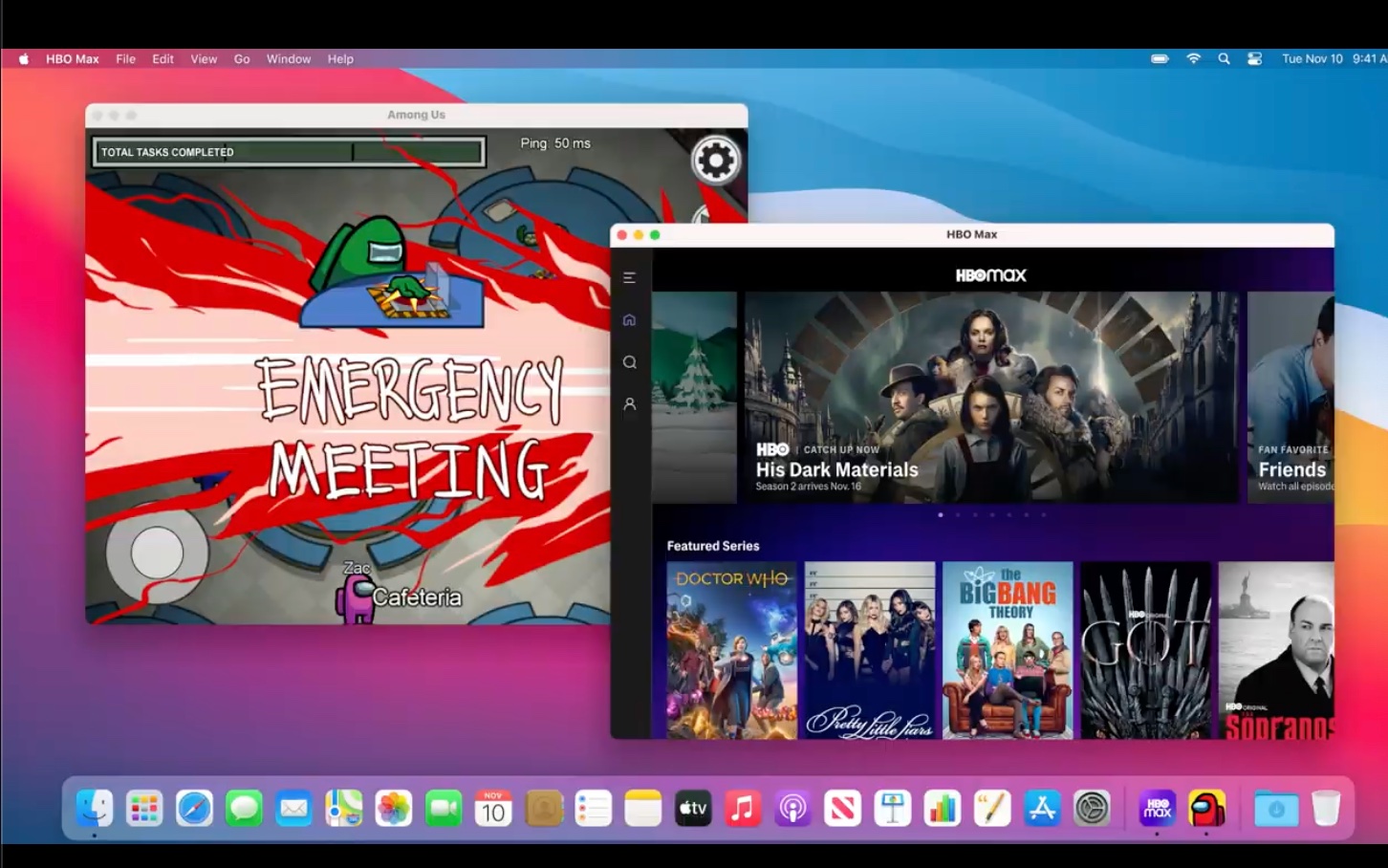Click the Tue Nov 10 date in menu bar

tap(1312, 58)
